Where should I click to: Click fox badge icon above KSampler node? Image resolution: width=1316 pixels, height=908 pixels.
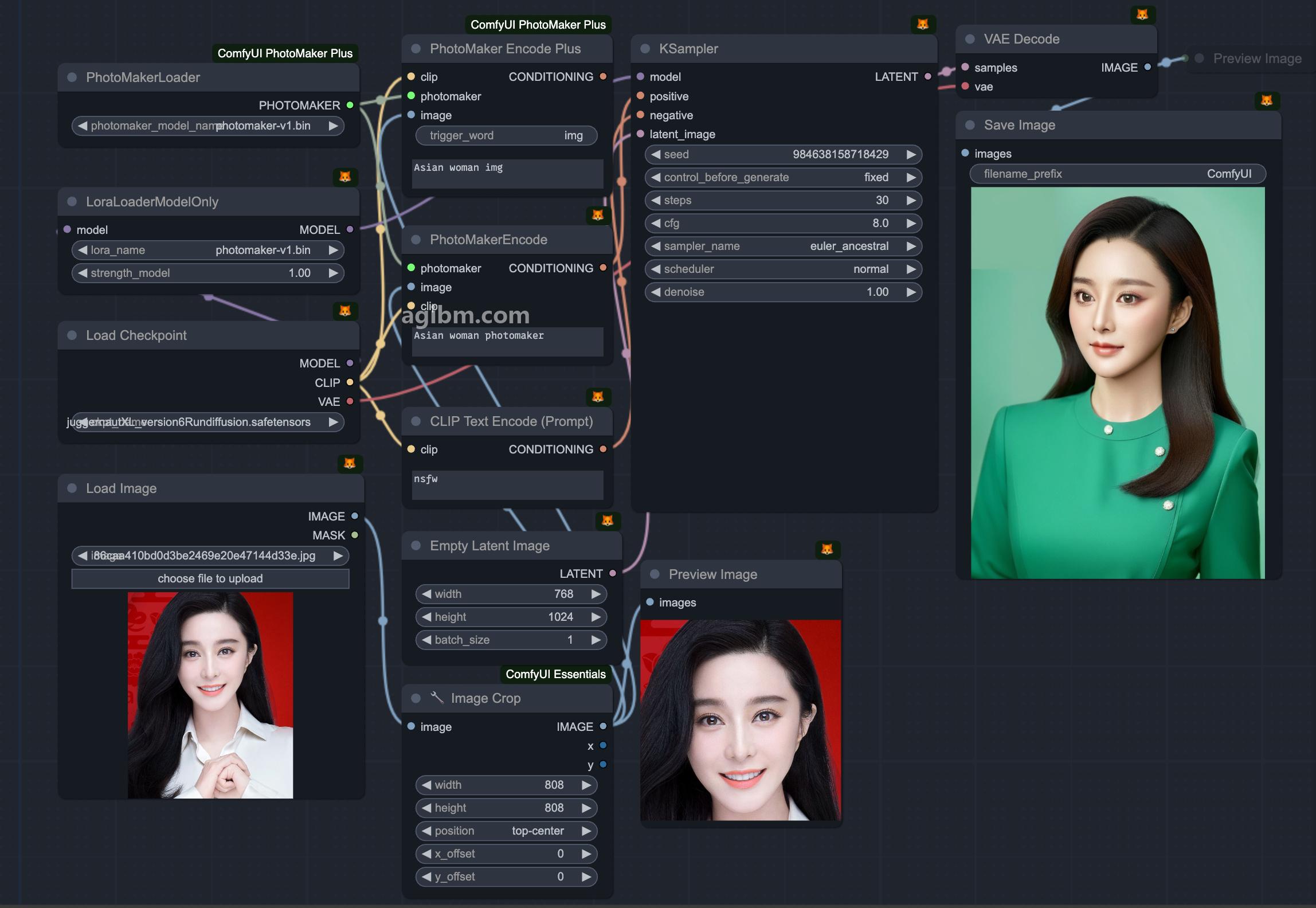point(923,24)
